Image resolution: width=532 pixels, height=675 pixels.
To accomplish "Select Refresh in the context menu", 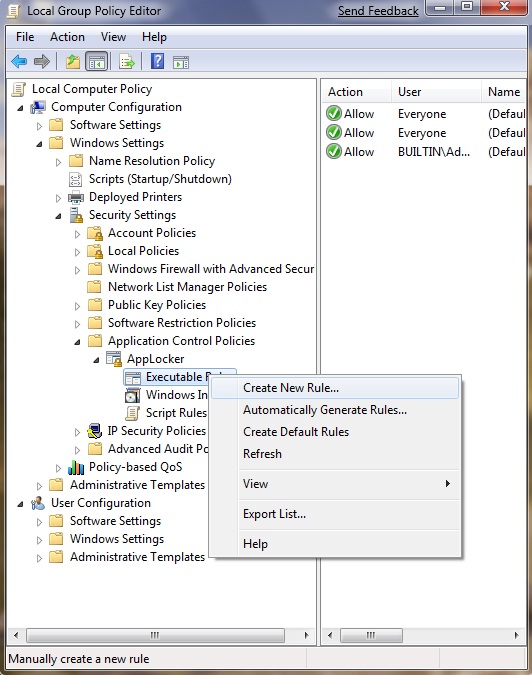I will pyautogui.click(x=335, y=454).
